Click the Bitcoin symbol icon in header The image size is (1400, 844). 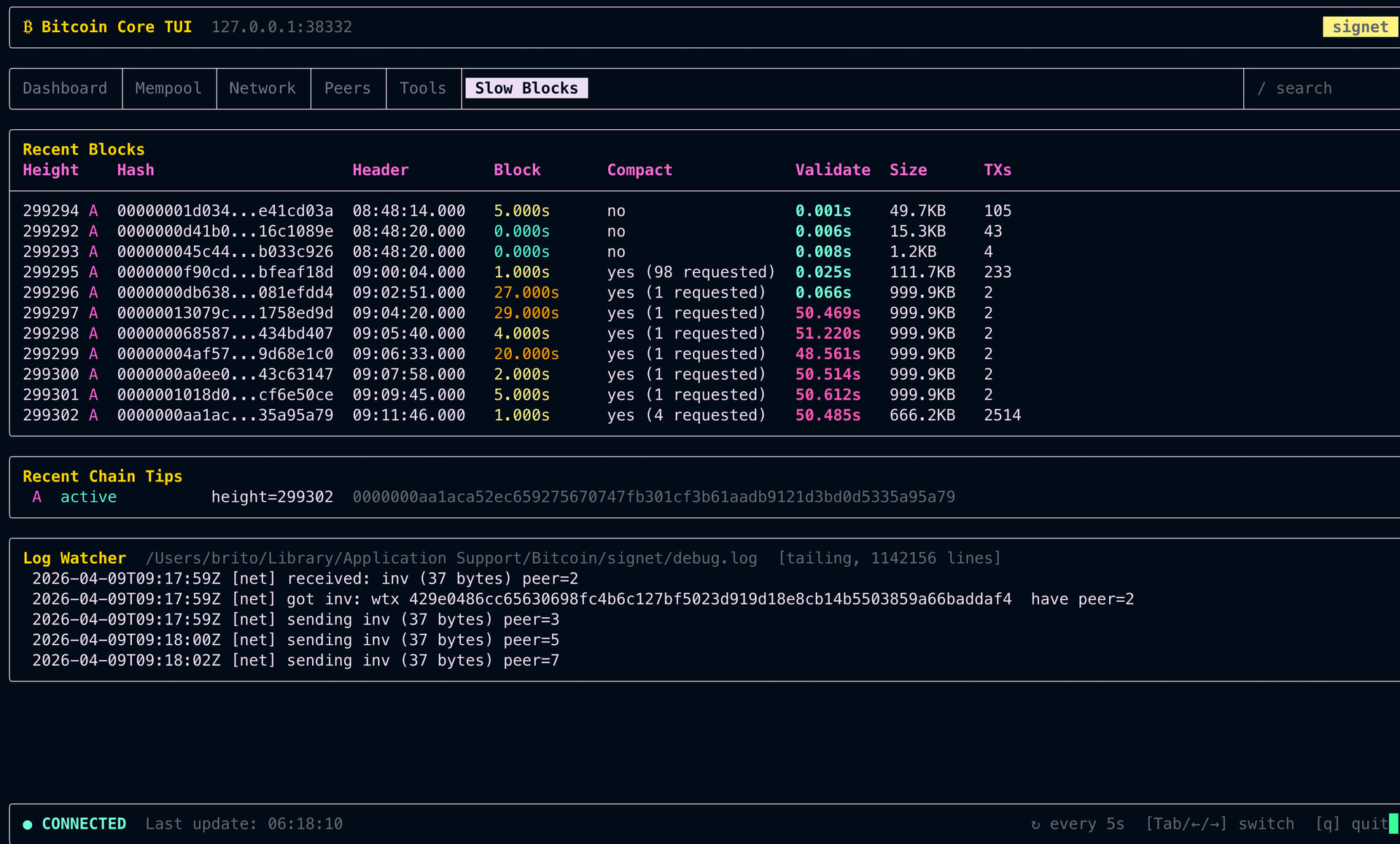tap(28, 27)
